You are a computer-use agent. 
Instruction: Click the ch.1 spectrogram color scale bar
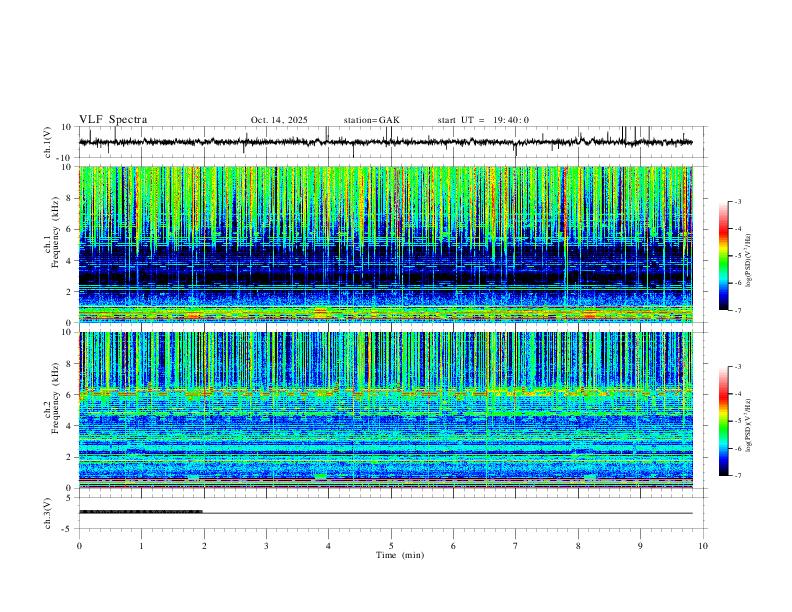[723, 256]
